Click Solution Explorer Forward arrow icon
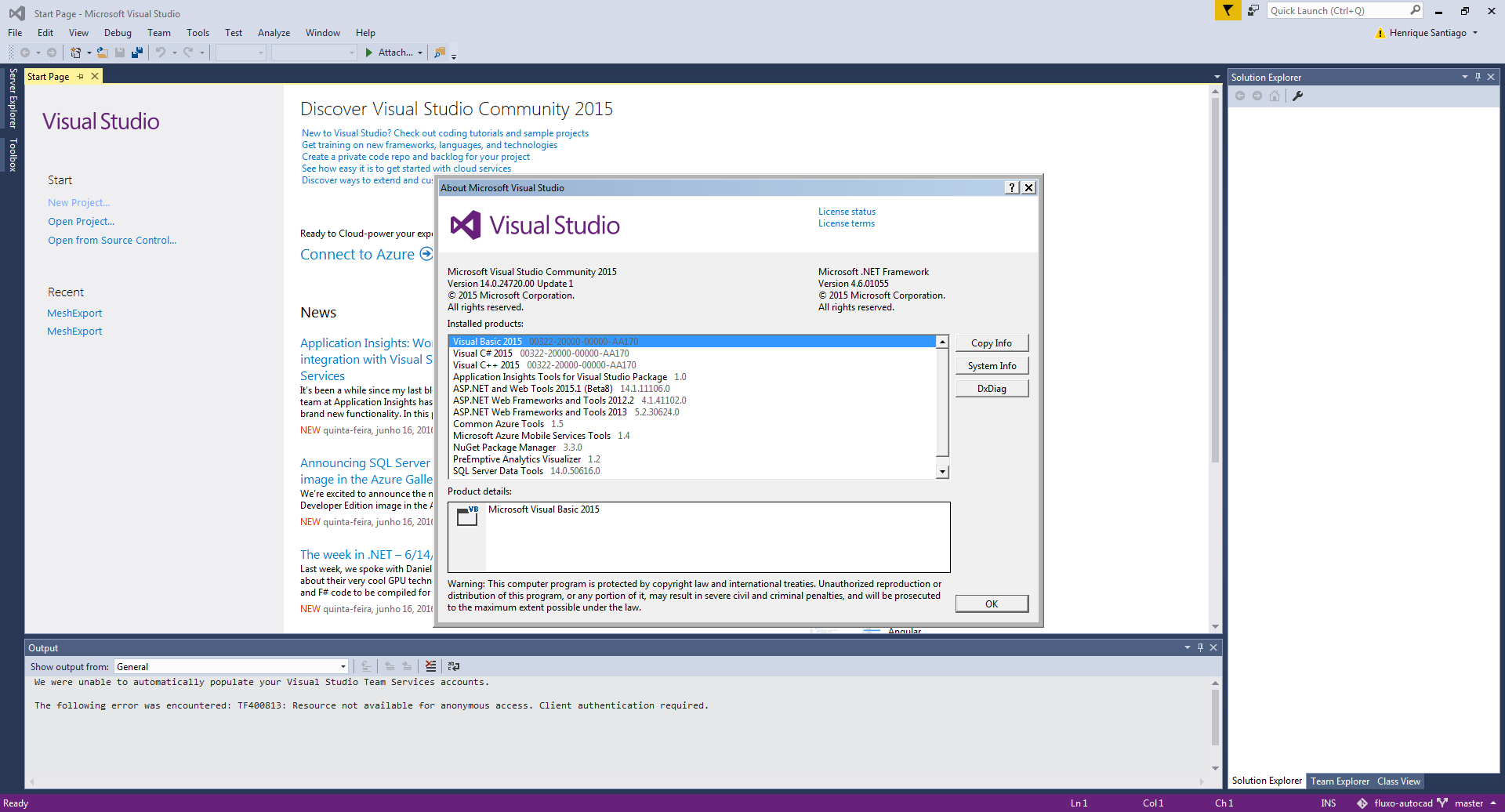Viewport: 1505px width, 812px height. tap(1257, 96)
